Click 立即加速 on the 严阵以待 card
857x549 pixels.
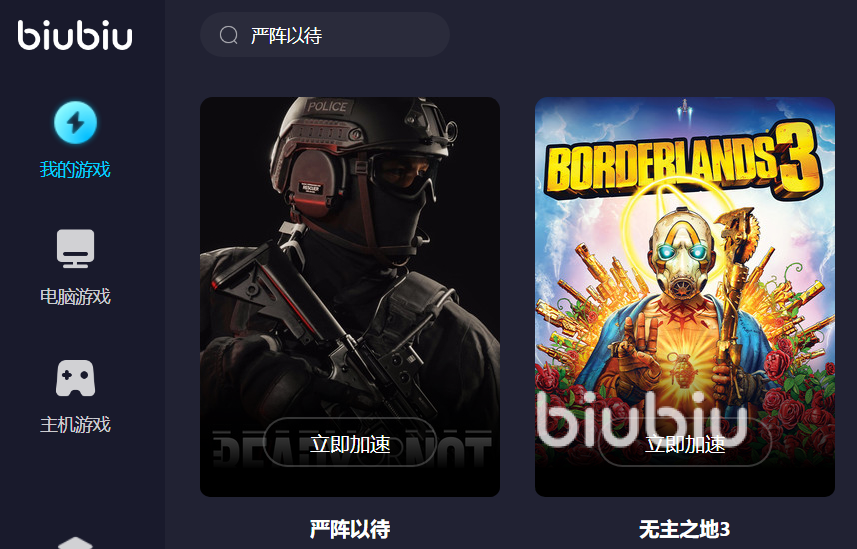[x=350, y=443]
